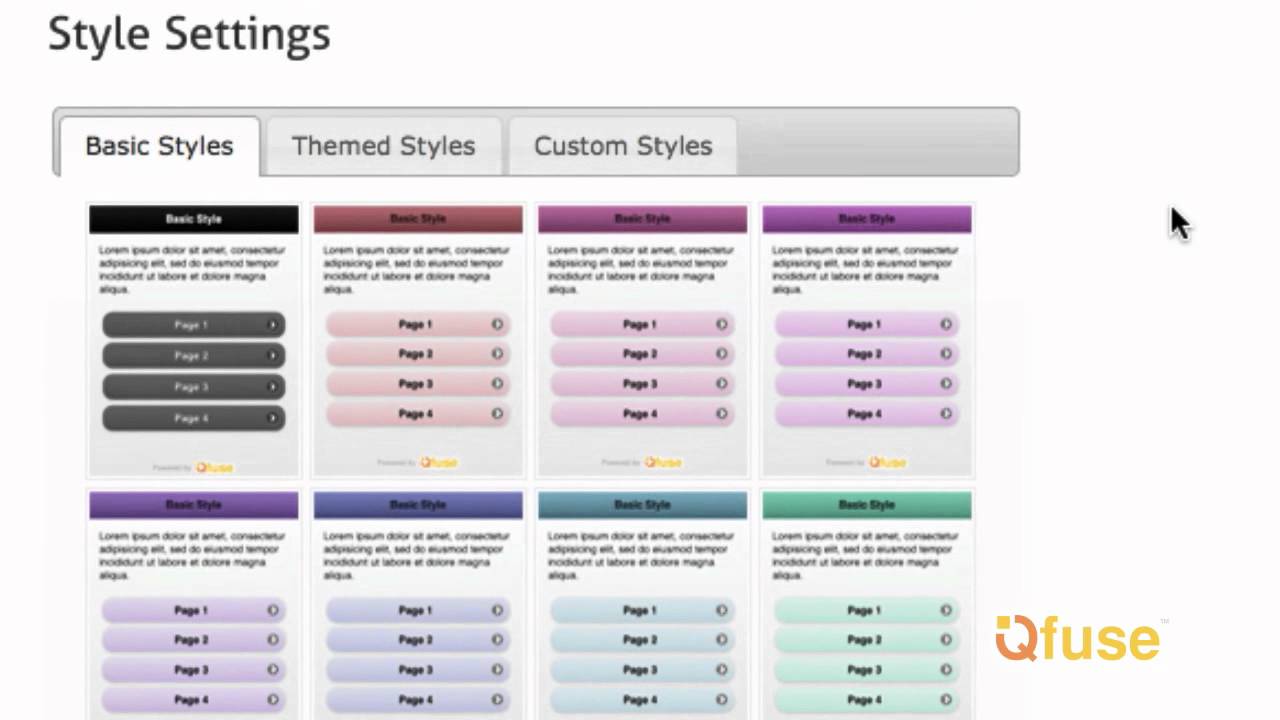1280x720 pixels.
Task: Click Page 2 arrow in red style card
Action: pyautogui.click(x=497, y=354)
